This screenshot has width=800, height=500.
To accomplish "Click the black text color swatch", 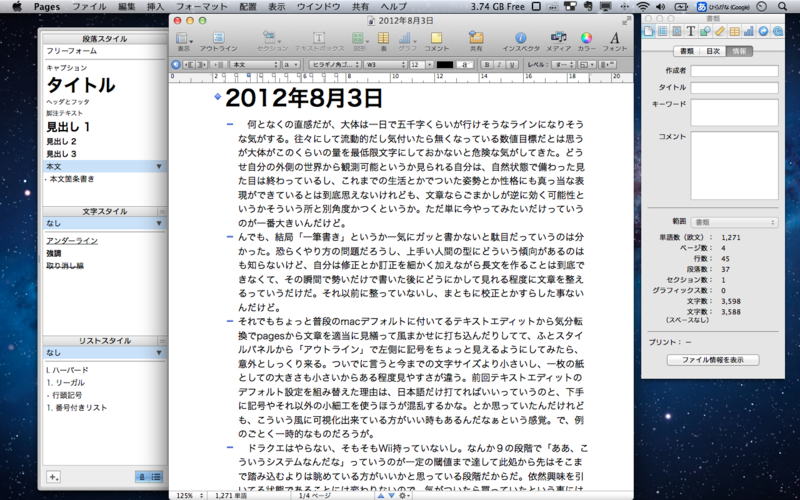I will click(x=444, y=65).
